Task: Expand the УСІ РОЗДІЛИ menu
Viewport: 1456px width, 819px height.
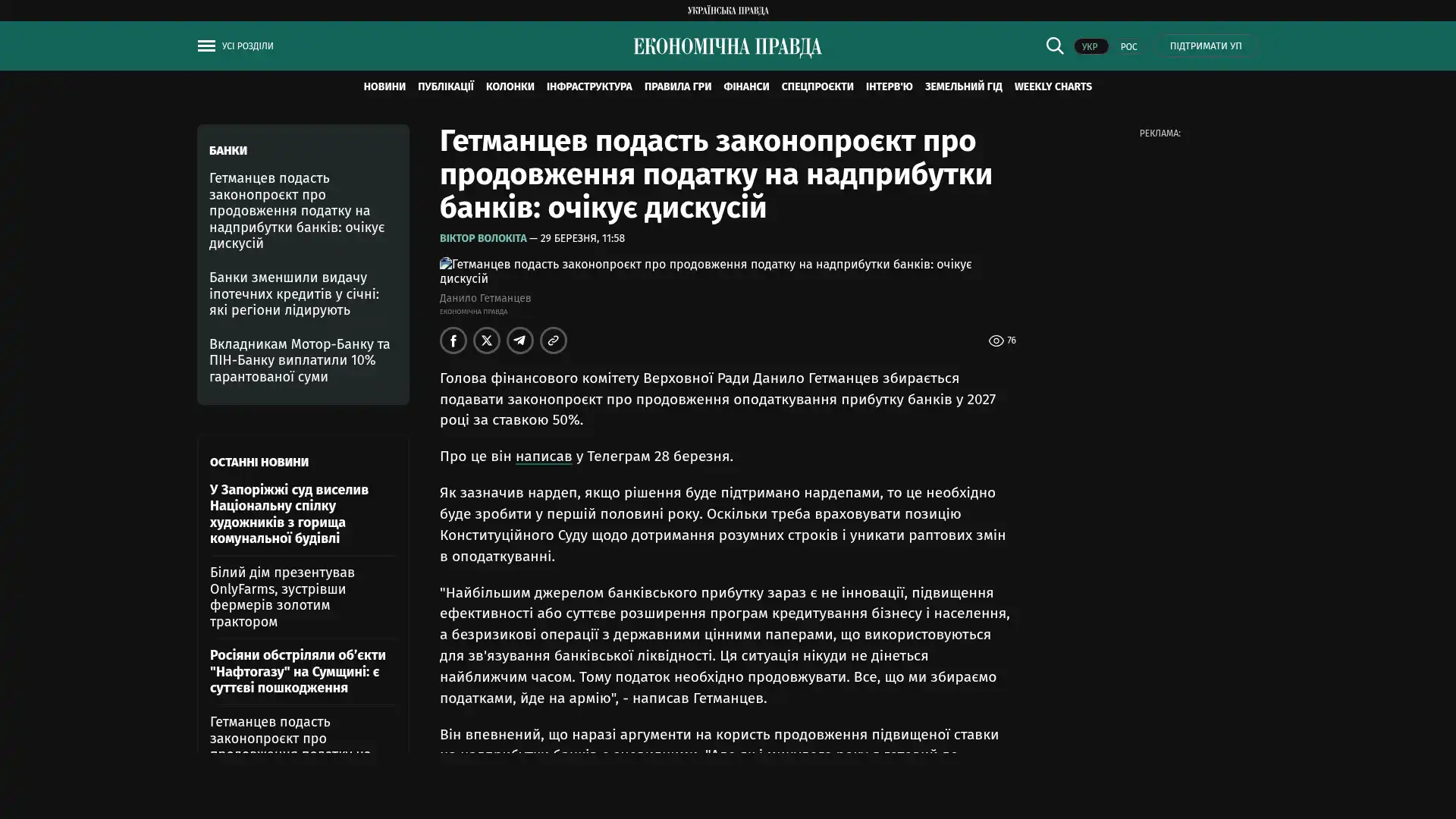Action: (247, 46)
